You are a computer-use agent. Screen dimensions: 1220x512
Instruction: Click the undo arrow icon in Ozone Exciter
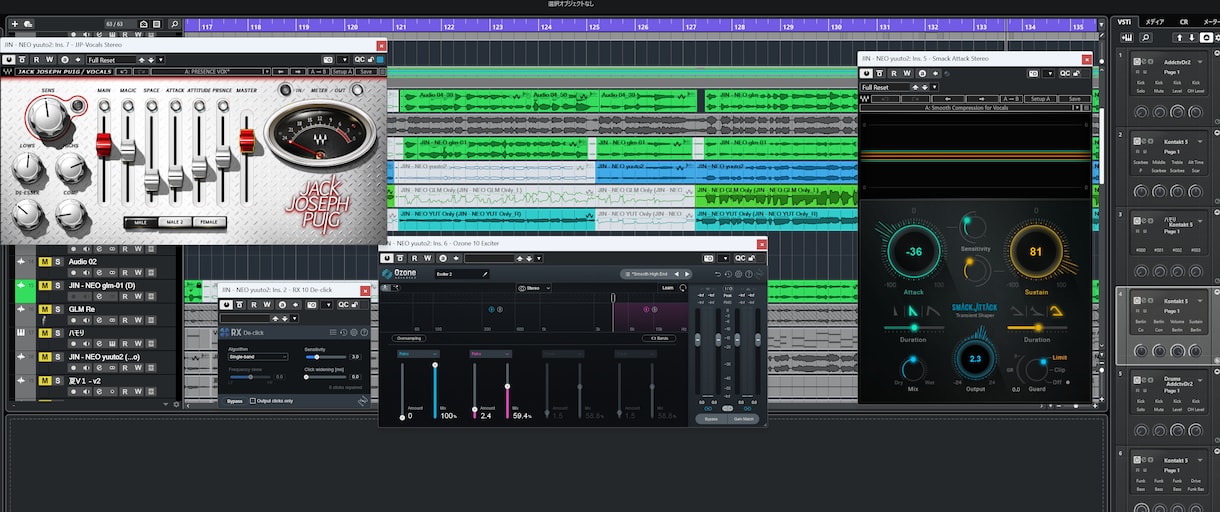[x=717, y=273]
